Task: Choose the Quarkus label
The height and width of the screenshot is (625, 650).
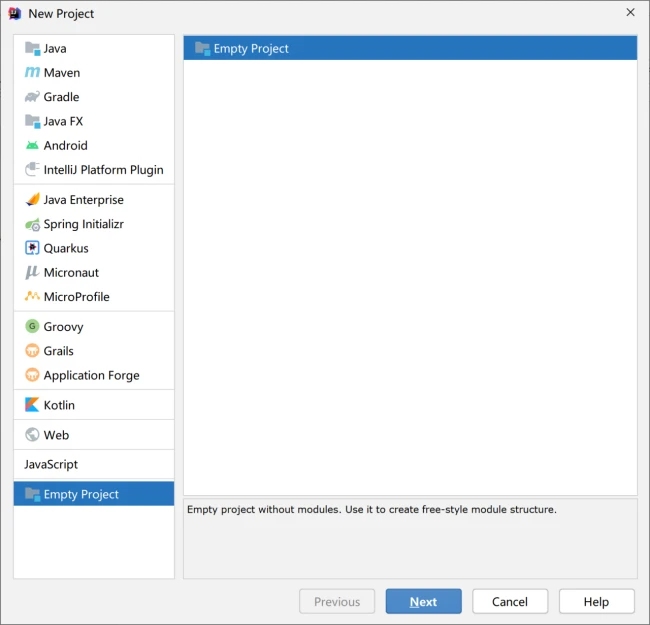Action: click(66, 248)
